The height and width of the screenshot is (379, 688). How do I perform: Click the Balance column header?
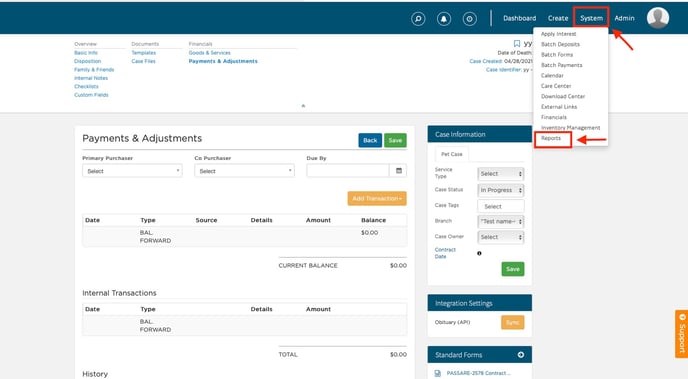click(x=373, y=220)
